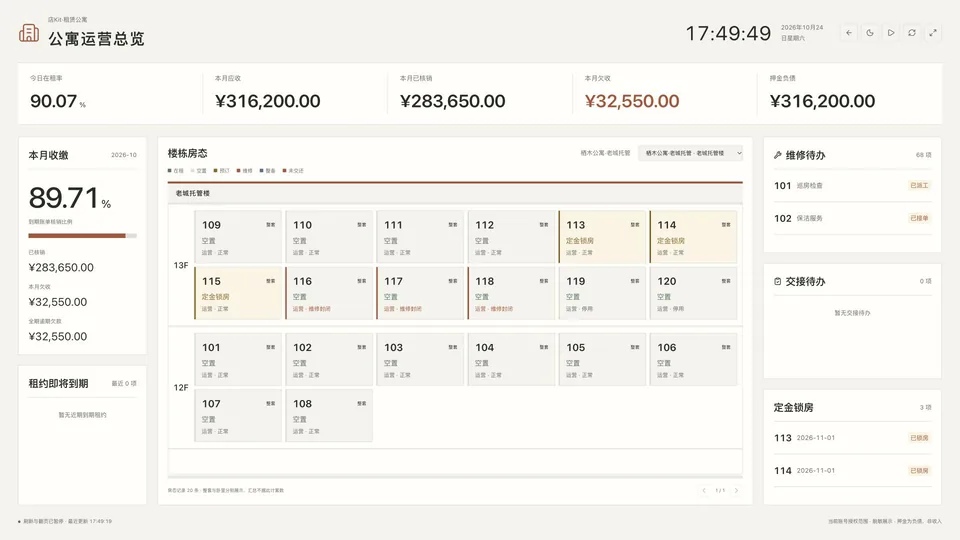Click the 89.71% collection rate value
960x540 pixels.
(x=70, y=198)
